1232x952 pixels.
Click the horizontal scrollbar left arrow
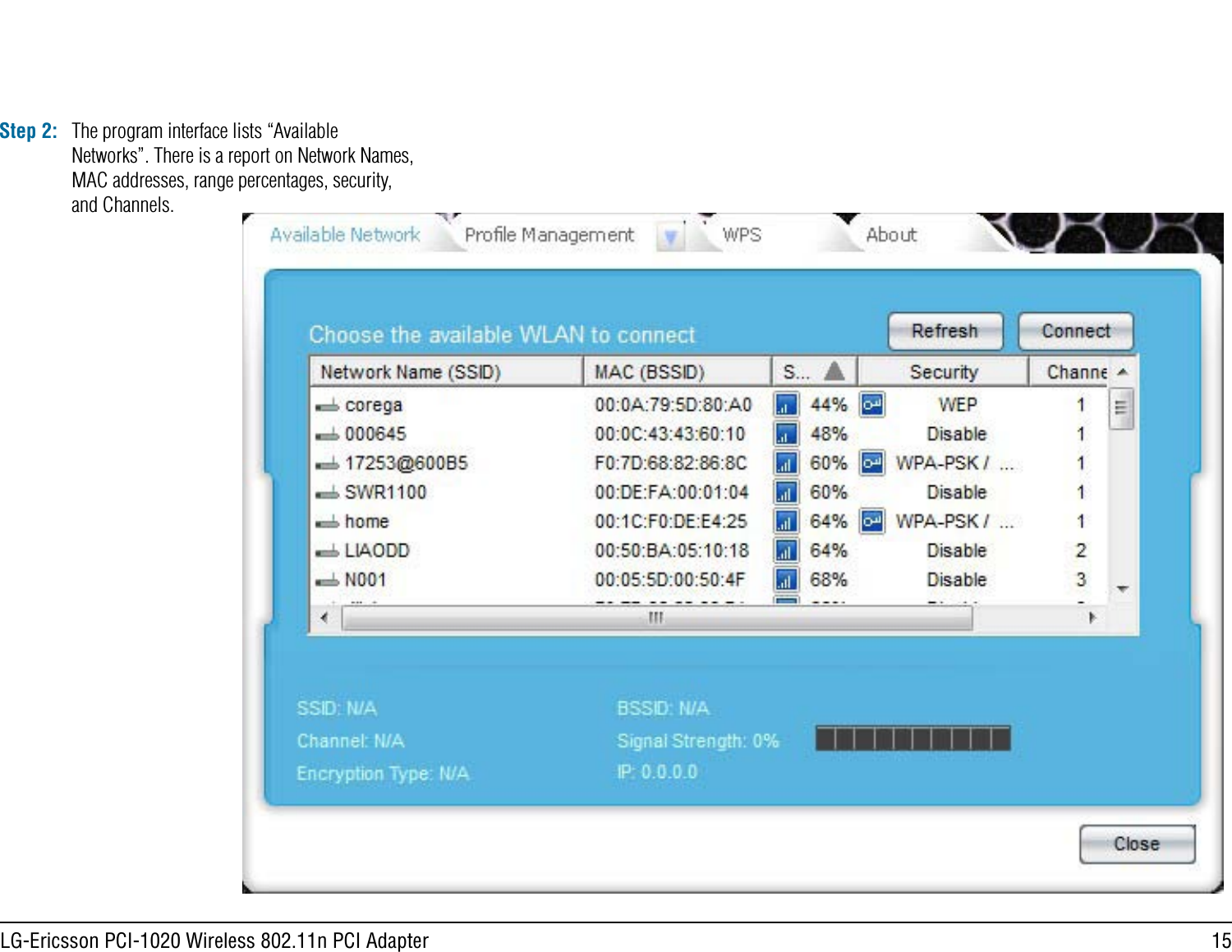(324, 618)
